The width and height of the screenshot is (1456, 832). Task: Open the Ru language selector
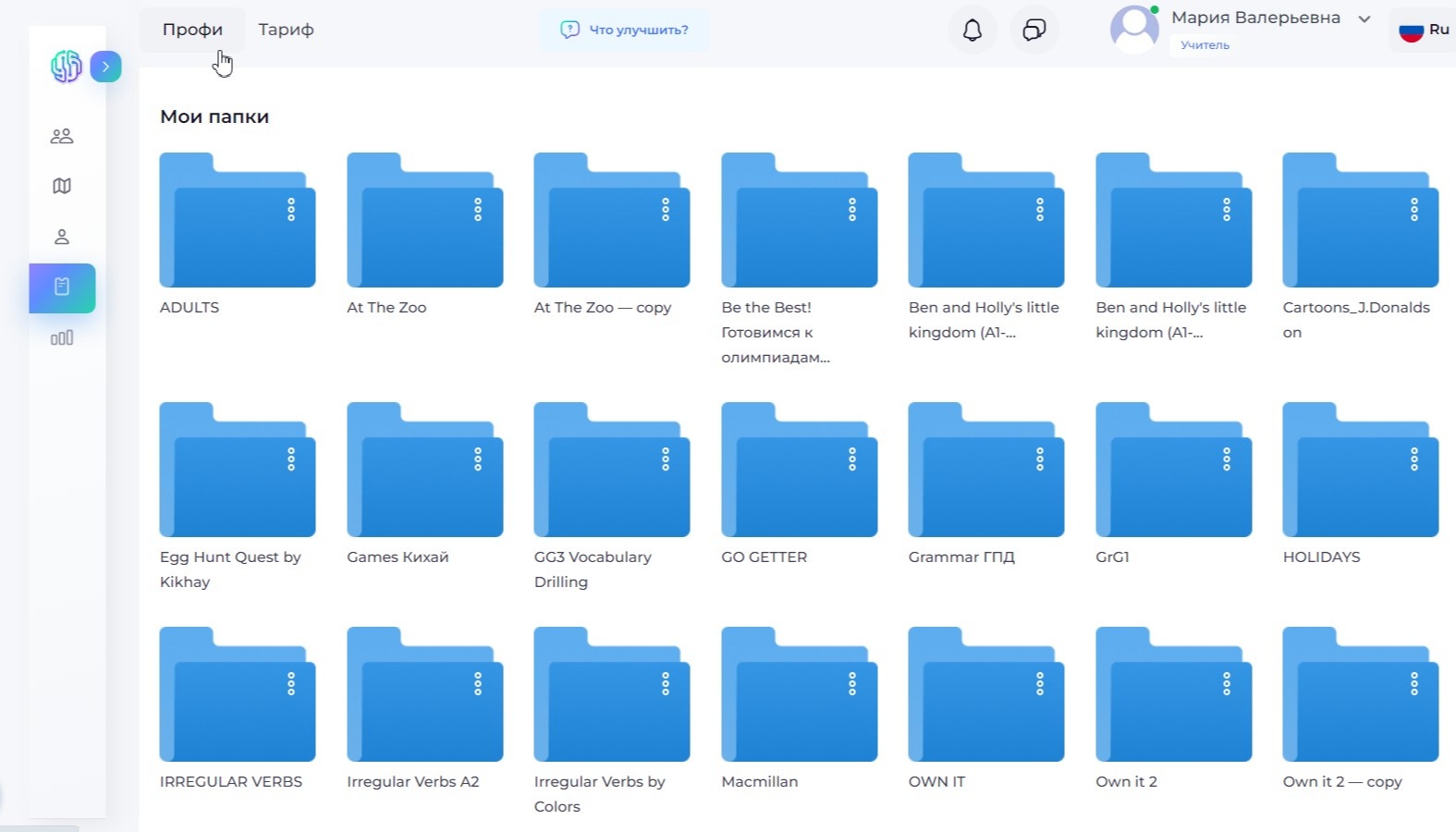point(1424,30)
